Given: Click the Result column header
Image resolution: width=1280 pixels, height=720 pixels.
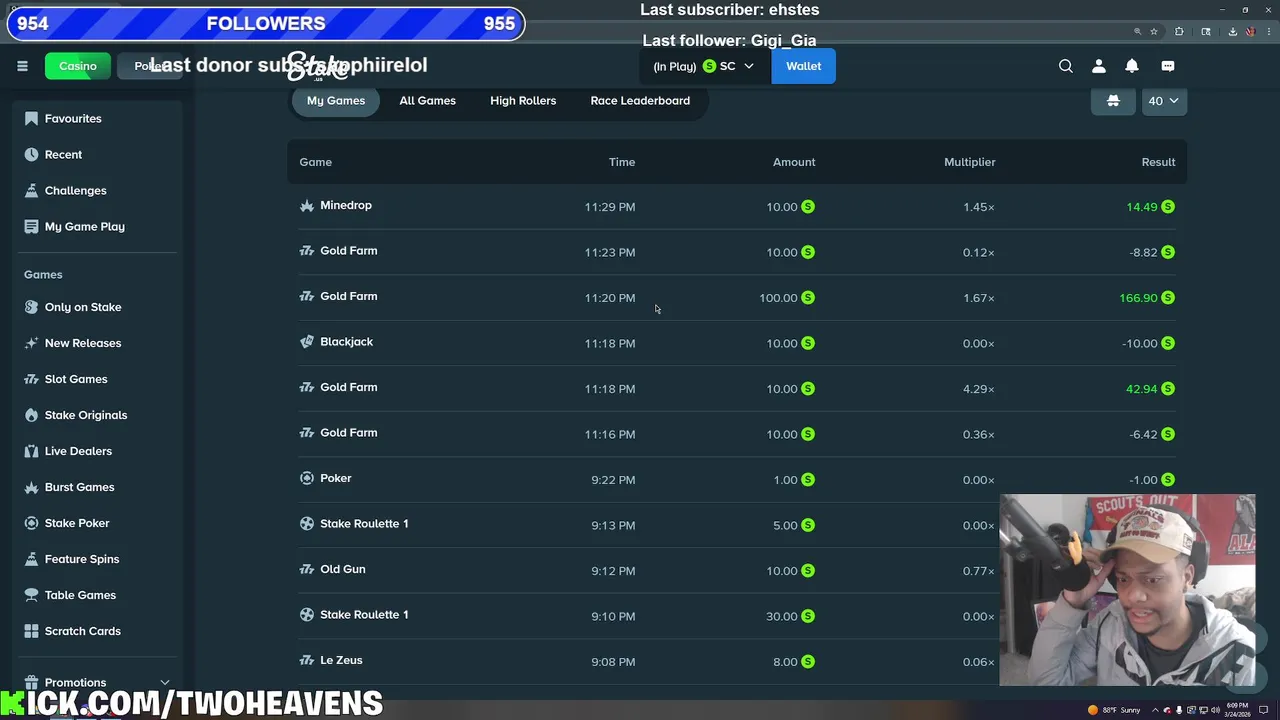Looking at the screenshot, I should [1158, 162].
